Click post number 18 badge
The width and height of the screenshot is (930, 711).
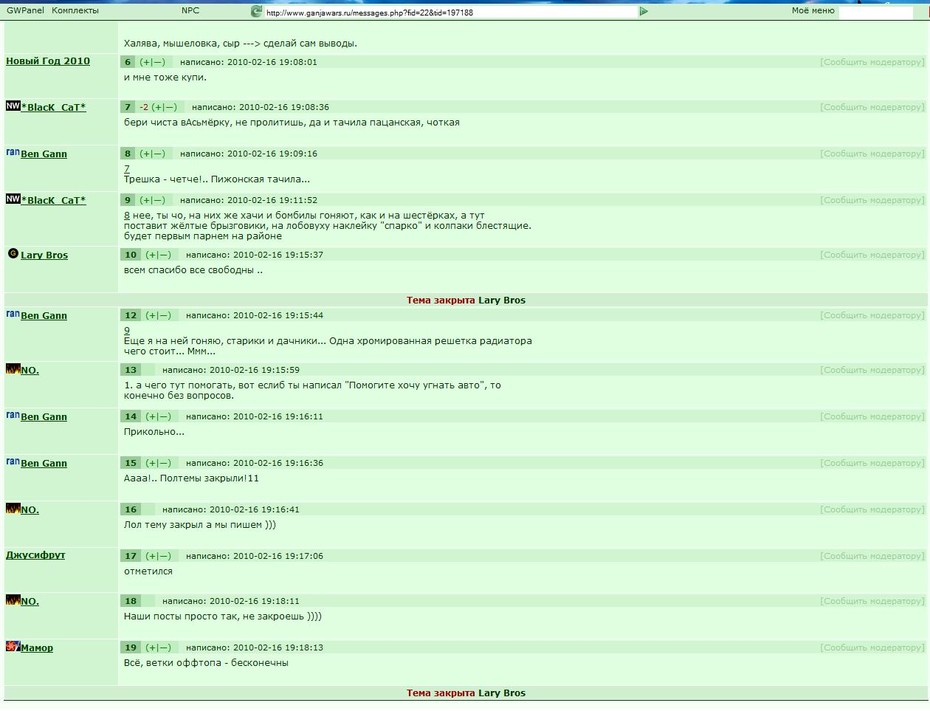point(130,601)
